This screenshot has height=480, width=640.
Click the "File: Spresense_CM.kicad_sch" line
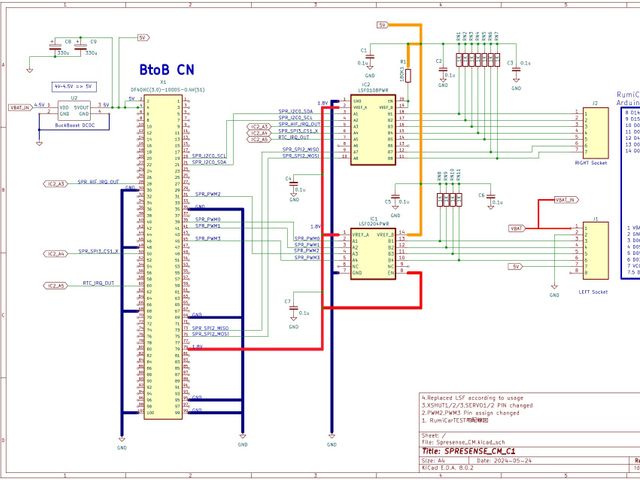(x=463, y=442)
